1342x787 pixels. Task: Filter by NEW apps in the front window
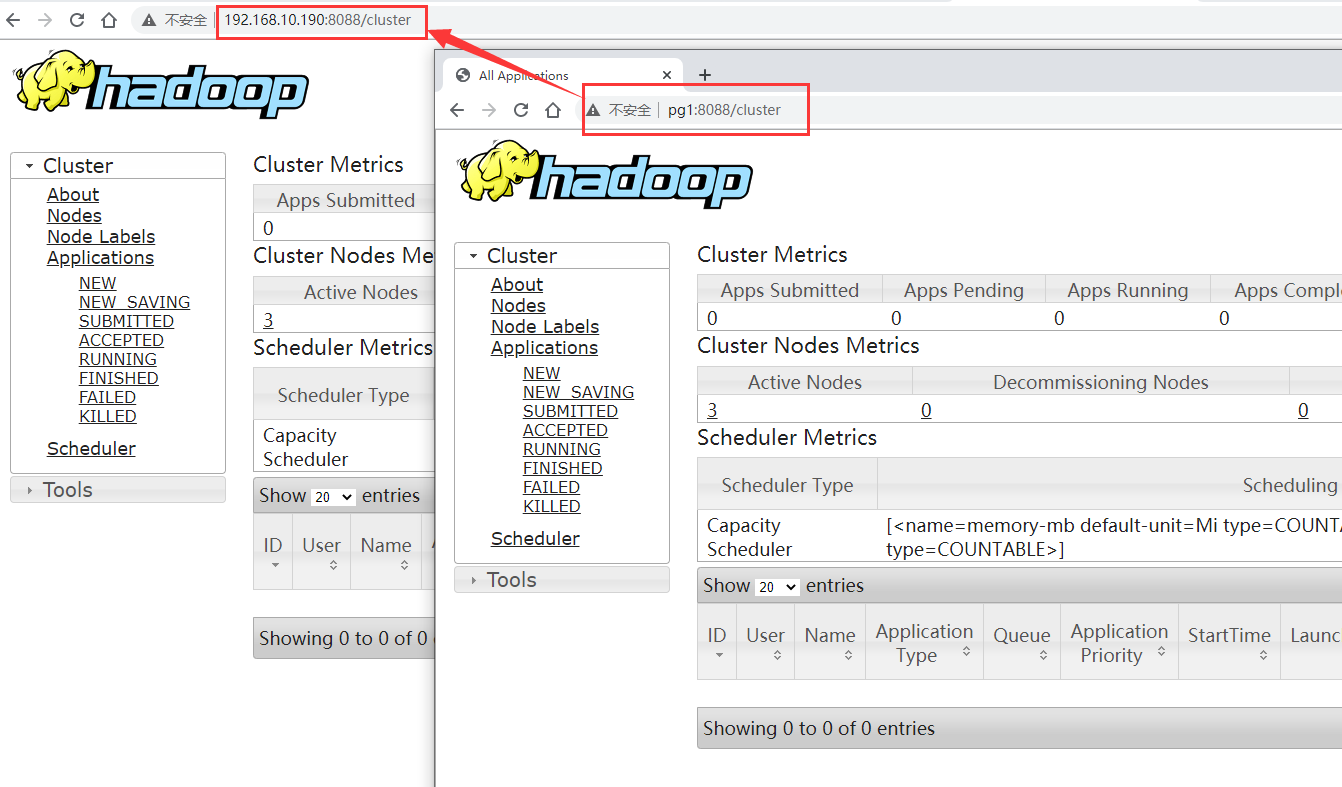(x=542, y=373)
